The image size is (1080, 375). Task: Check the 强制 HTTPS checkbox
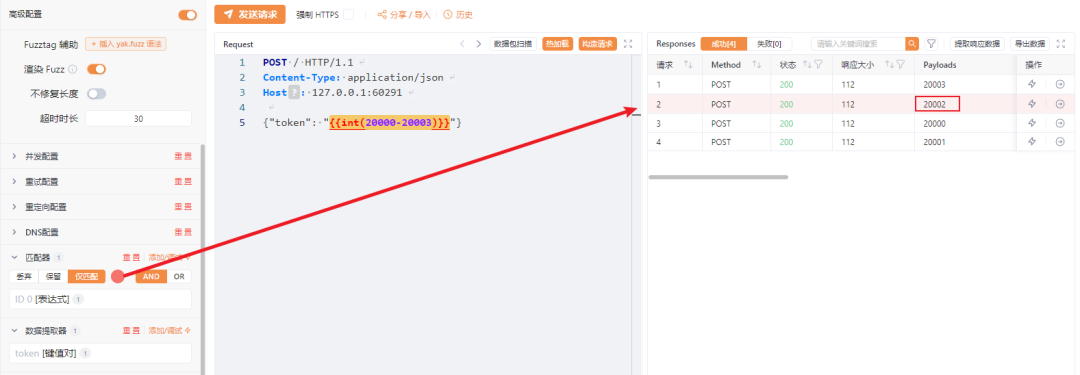(349, 14)
